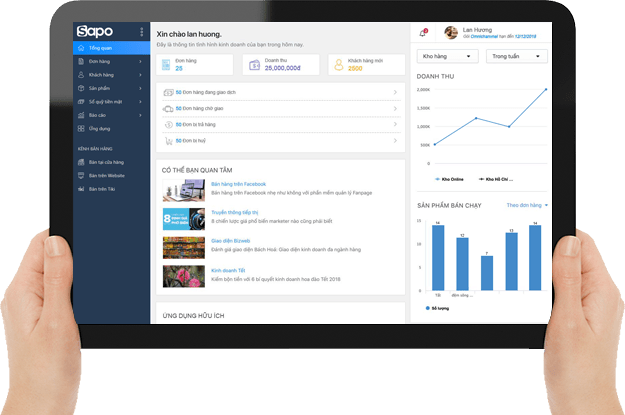Open the Theo đơn hàng filter dropdown
The width and height of the screenshot is (625, 415).
click(527, 205)
